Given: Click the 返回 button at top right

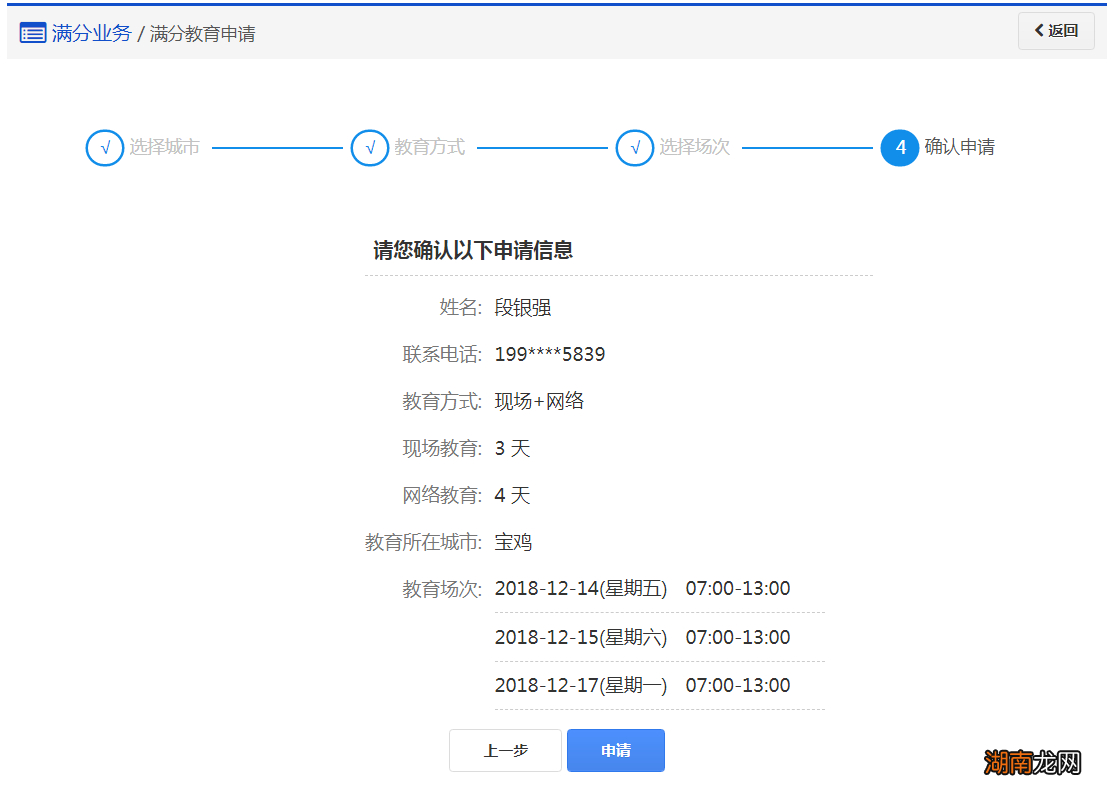Looking at the screenshot, I should pyautogui.click(x=1056, y=31).
